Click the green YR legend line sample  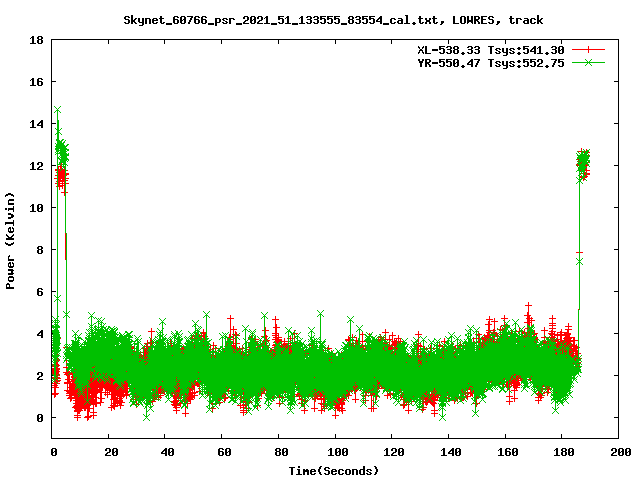coord(588,62)
